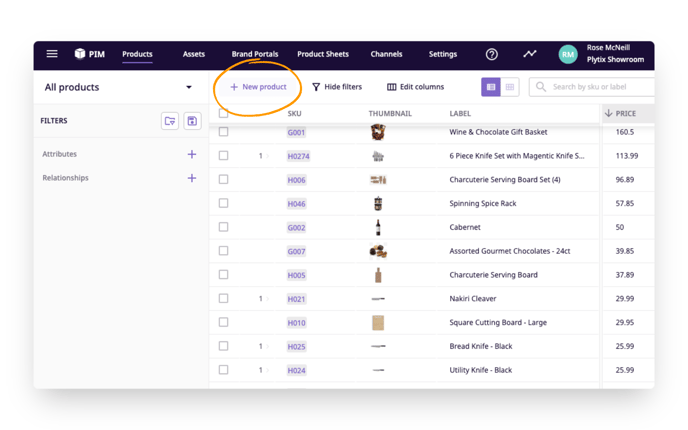The width and height of the screenshot is (688, 430).
Task: Tick the Square Cutting Board row checkbox
Action: (x=223, y=322)
